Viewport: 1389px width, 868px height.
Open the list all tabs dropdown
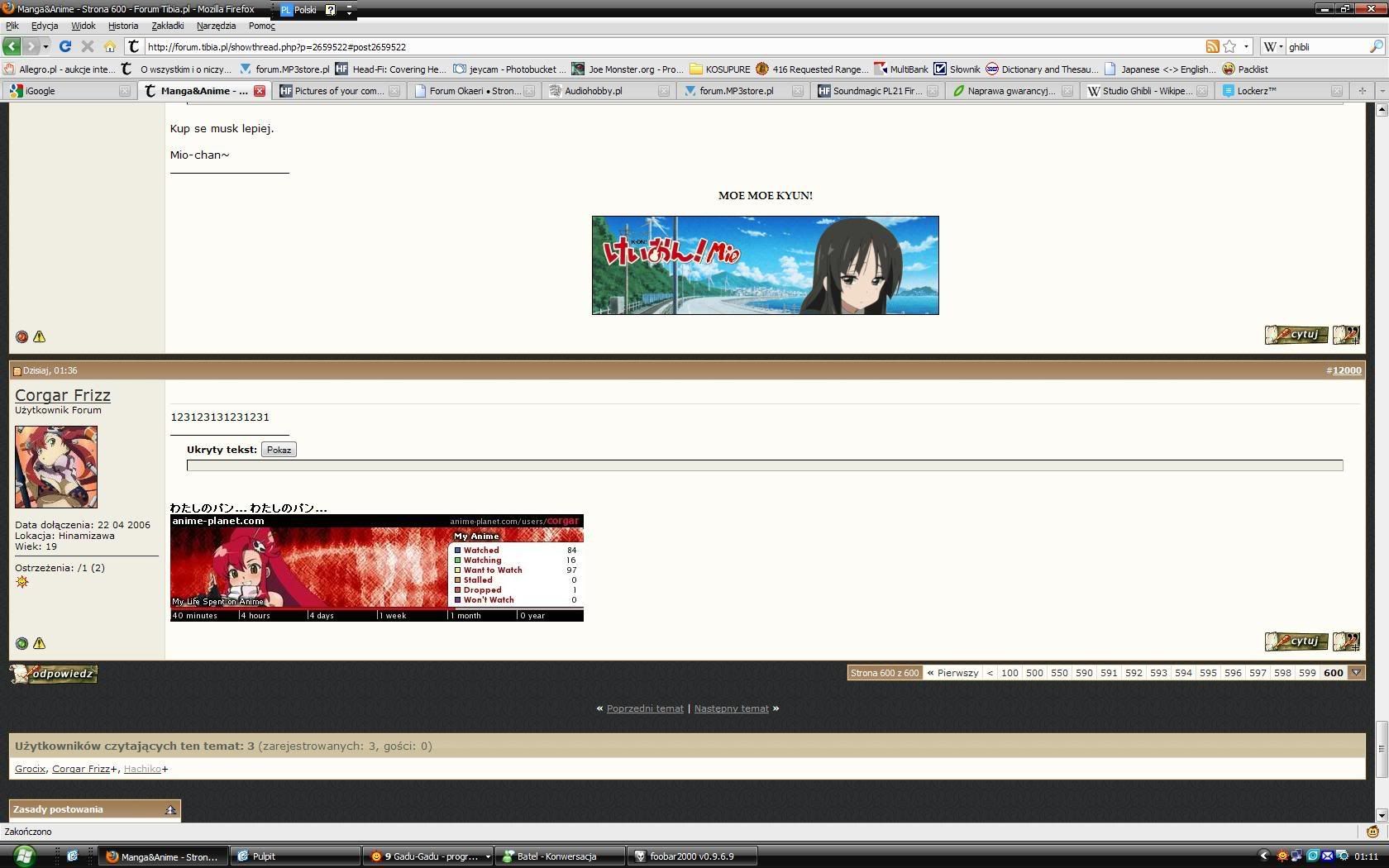click(1382, 90)
